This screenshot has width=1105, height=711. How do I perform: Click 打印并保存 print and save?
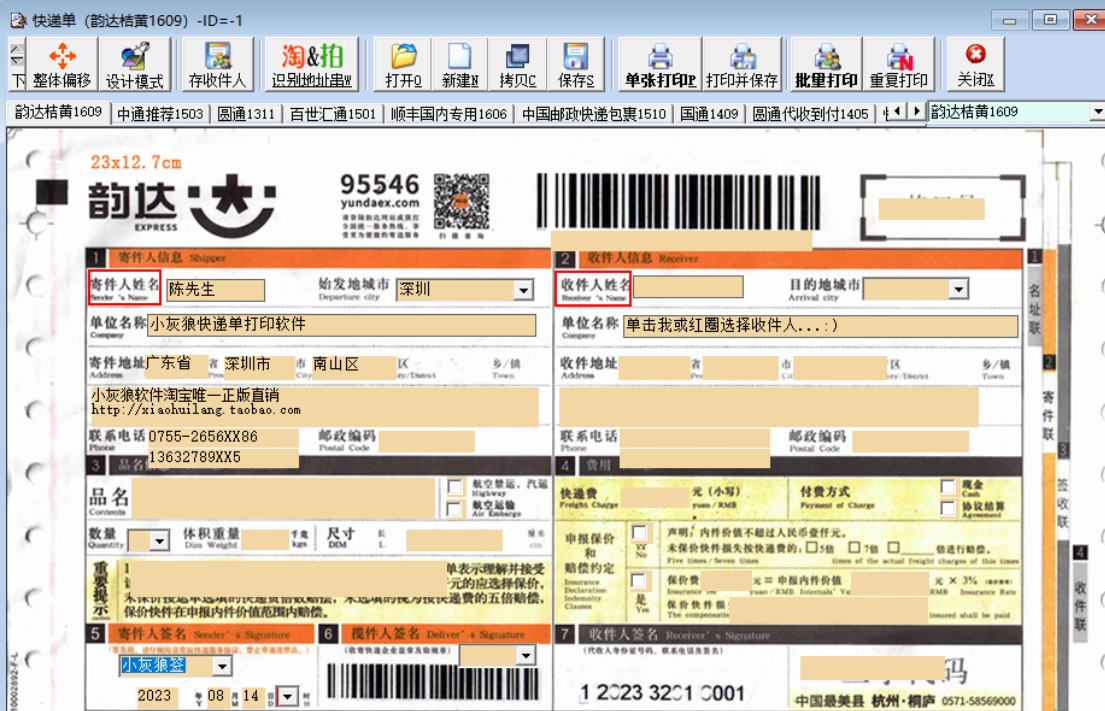(742, 65)
